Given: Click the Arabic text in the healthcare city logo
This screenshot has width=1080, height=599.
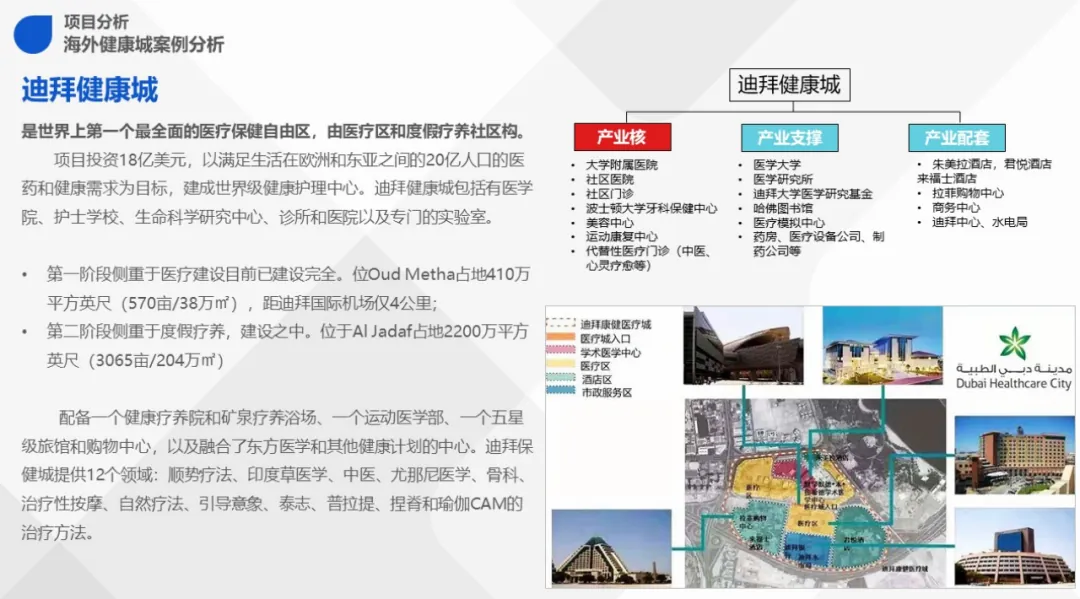Looking at the screenshot, I should 1014,368.
